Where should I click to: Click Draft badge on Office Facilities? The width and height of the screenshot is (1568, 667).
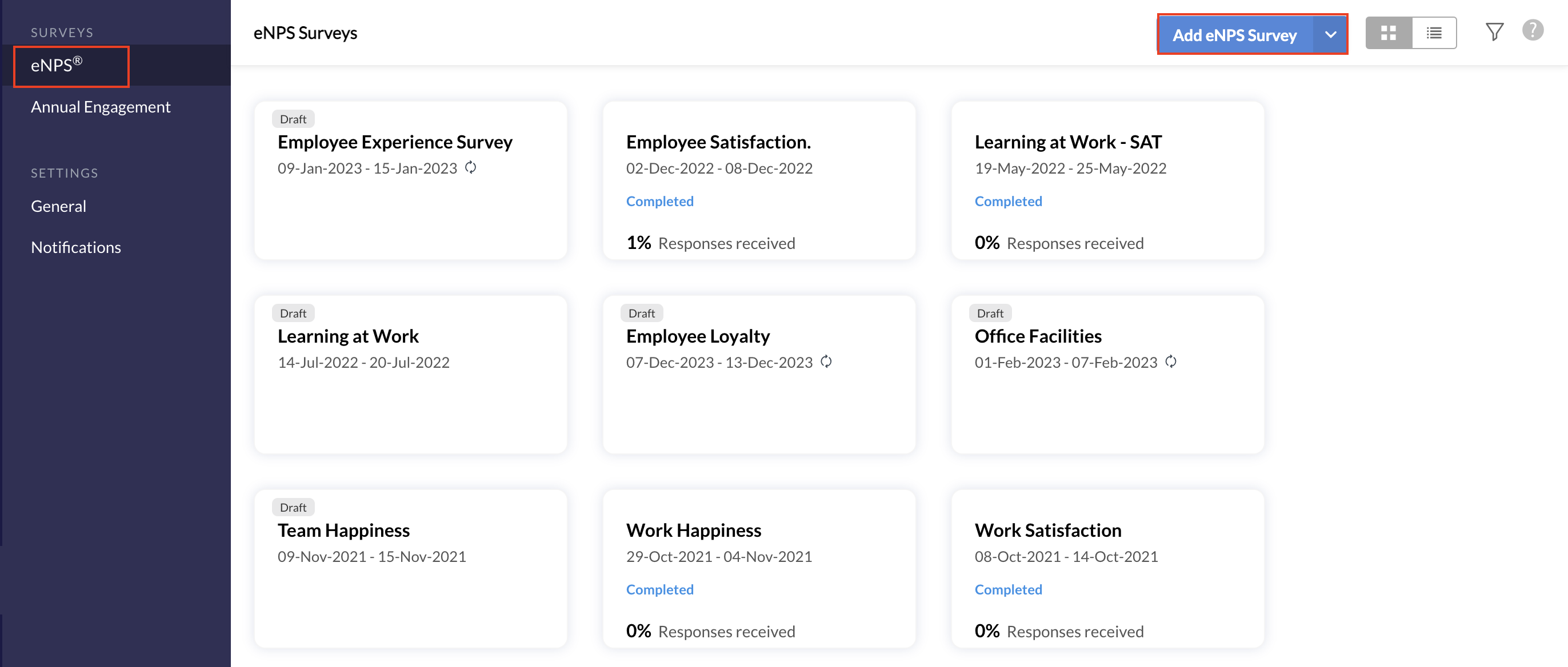coord(990,314)
